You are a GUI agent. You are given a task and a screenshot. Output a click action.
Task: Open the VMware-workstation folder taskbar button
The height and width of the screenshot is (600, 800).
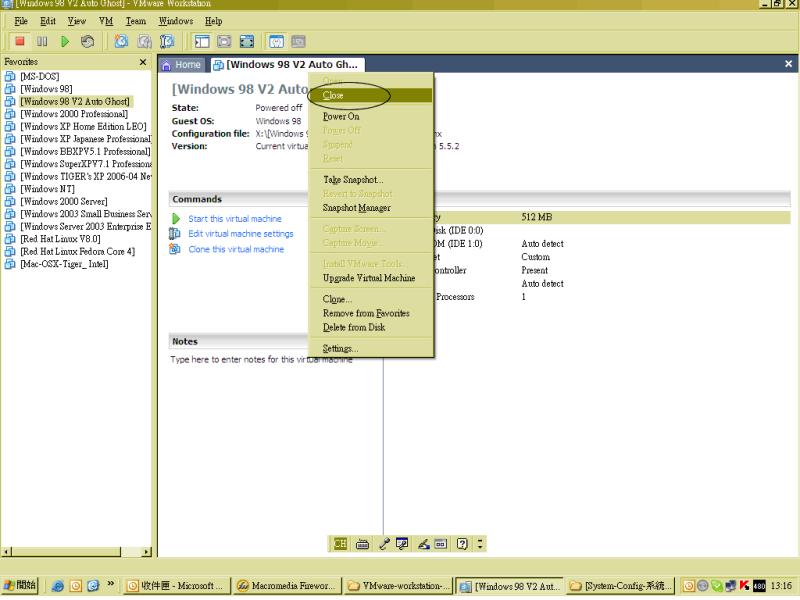(x=398, y=586)
